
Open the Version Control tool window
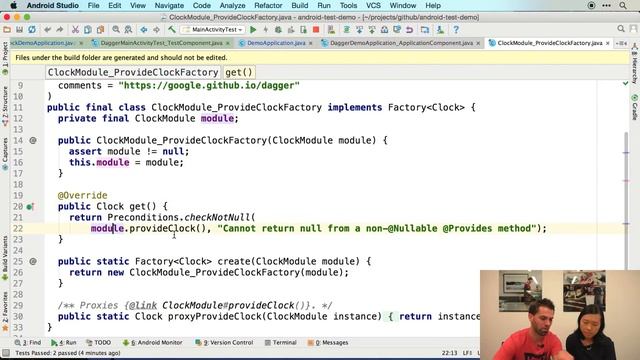224,342
